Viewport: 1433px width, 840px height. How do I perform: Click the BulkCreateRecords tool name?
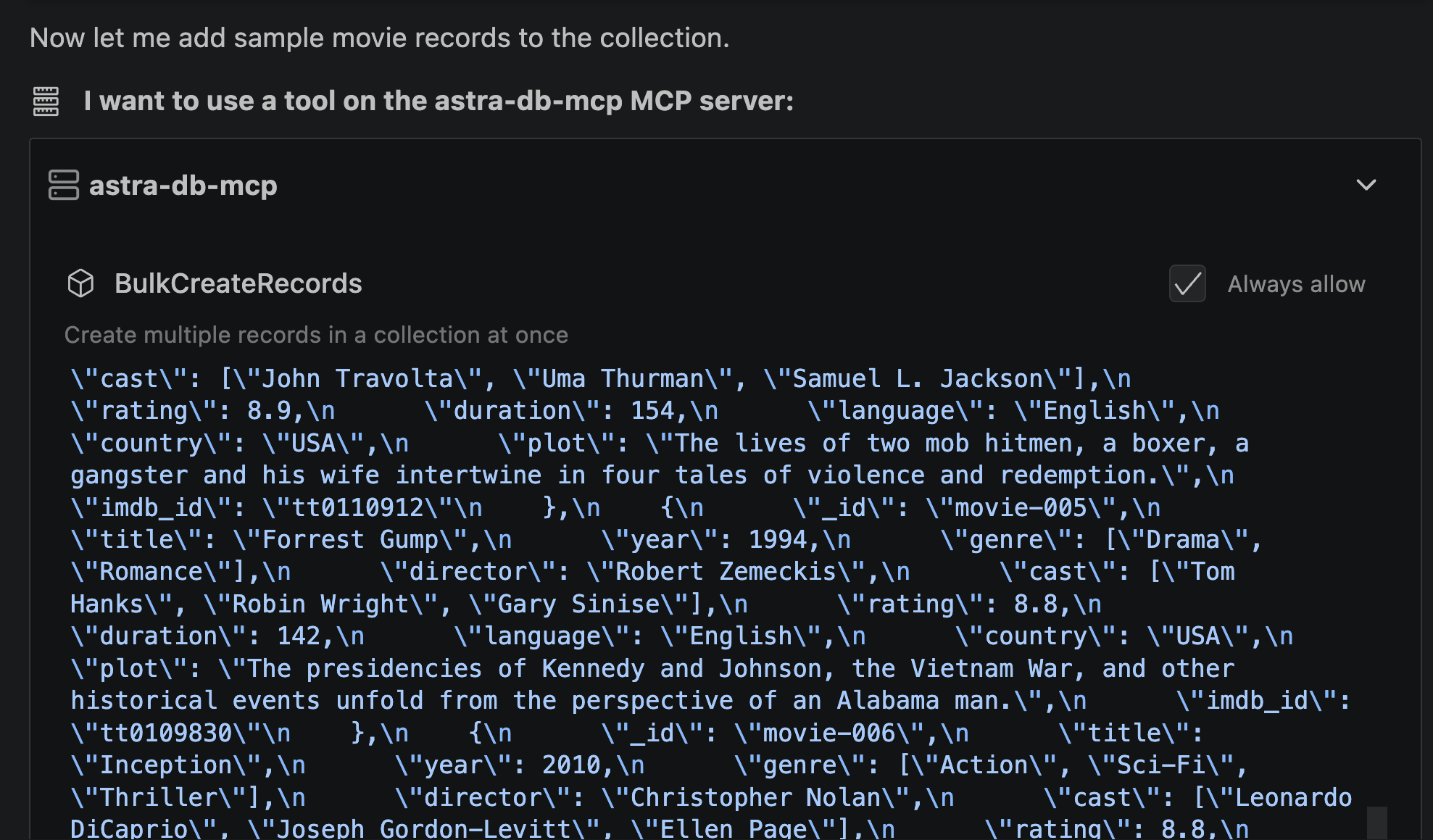pyautogui.click(x=238, y=283)
